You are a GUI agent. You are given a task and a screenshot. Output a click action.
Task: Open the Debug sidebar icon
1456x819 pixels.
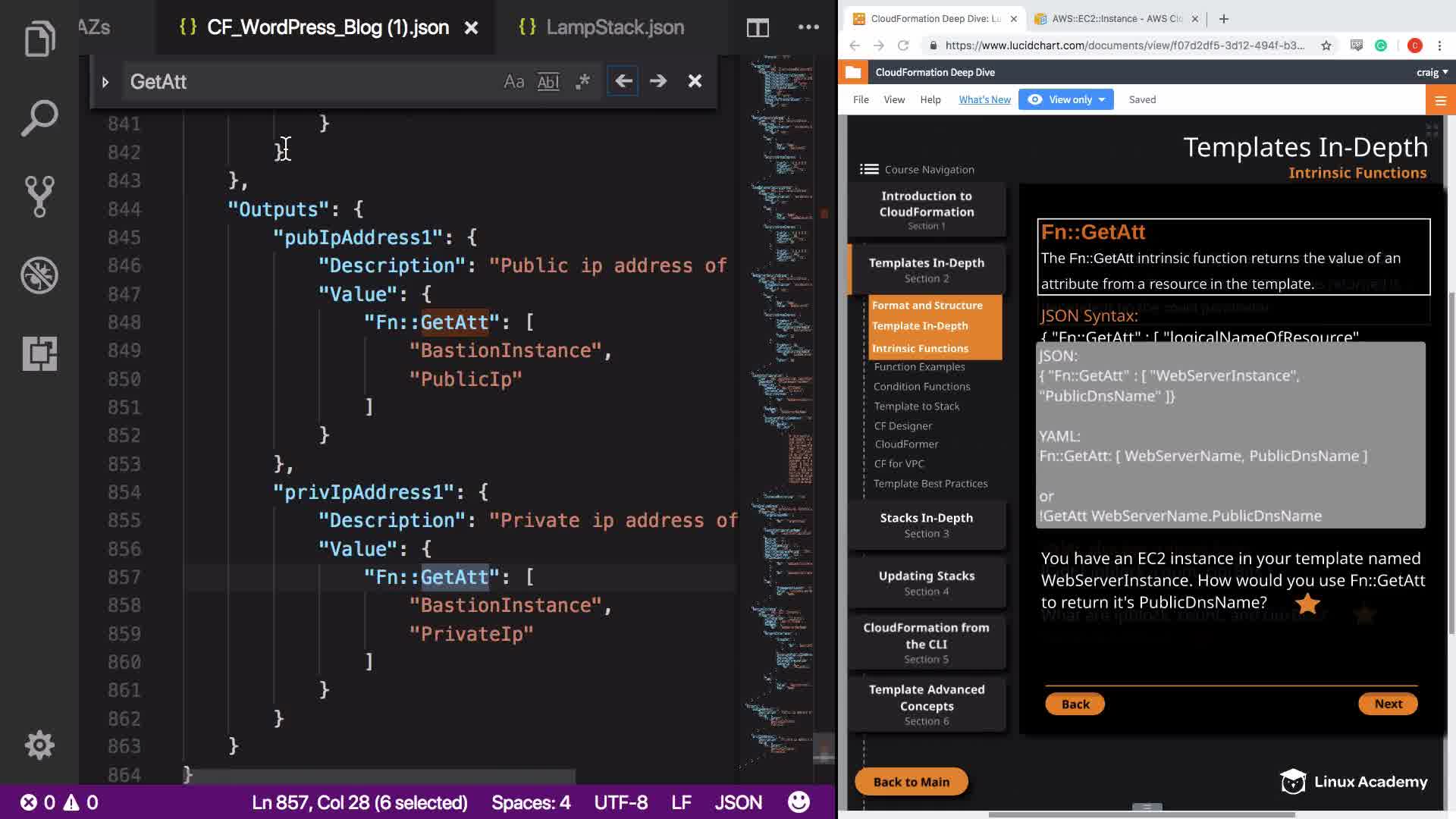[39, 275]
